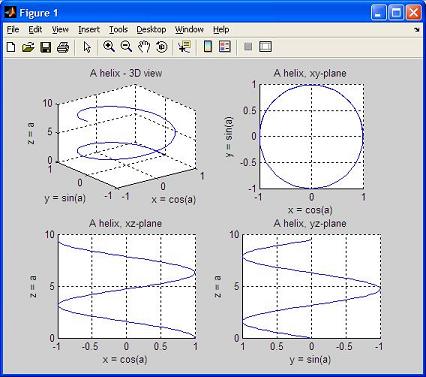Select the Pan hand tool

[x=144, y=47]
